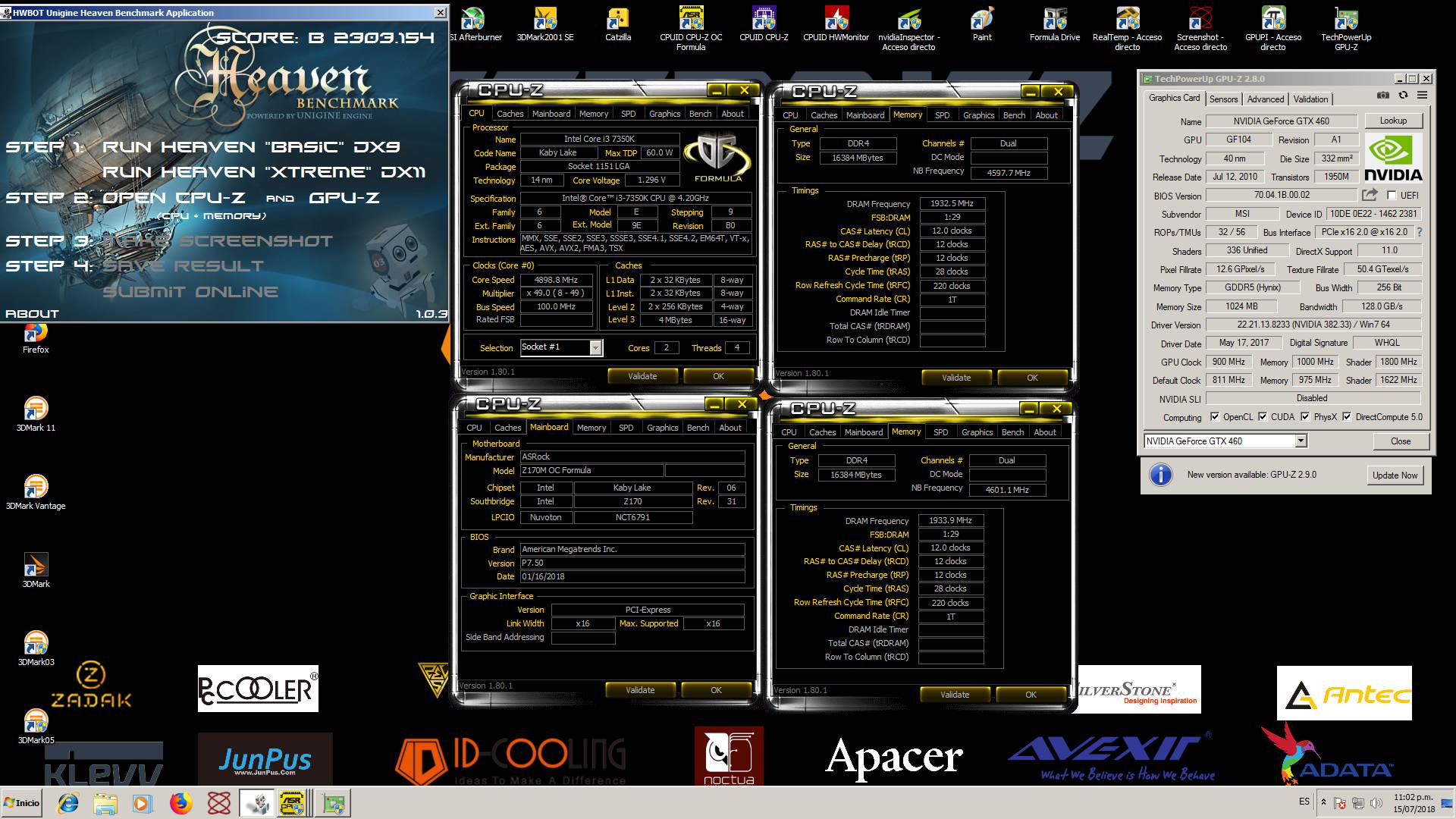Open 3DMark Vantage desktop icon
Image resolution: width=1456 pixels, height=819 pixels.
[x=36, y=492]
